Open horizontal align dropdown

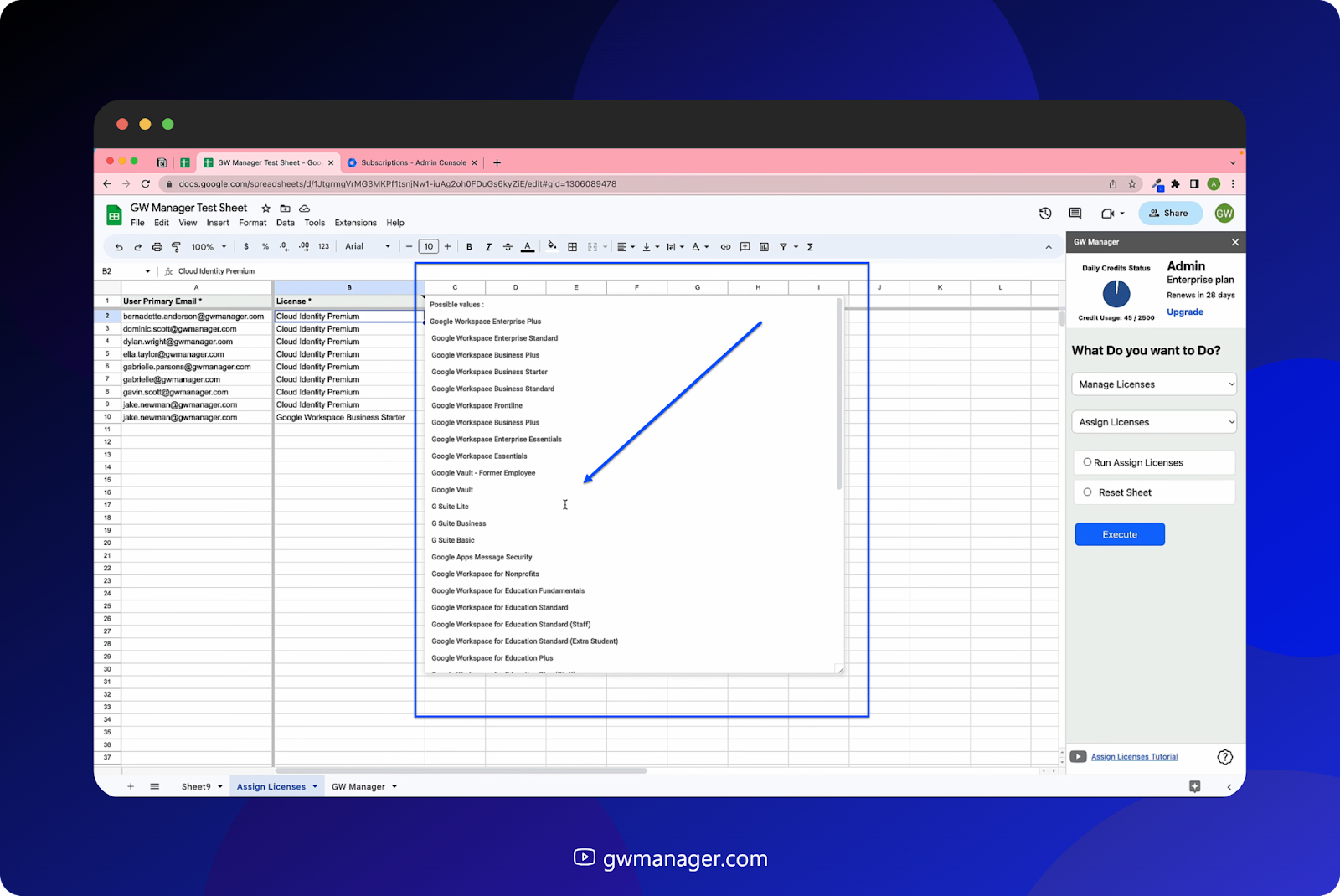[x=626, y=247]
